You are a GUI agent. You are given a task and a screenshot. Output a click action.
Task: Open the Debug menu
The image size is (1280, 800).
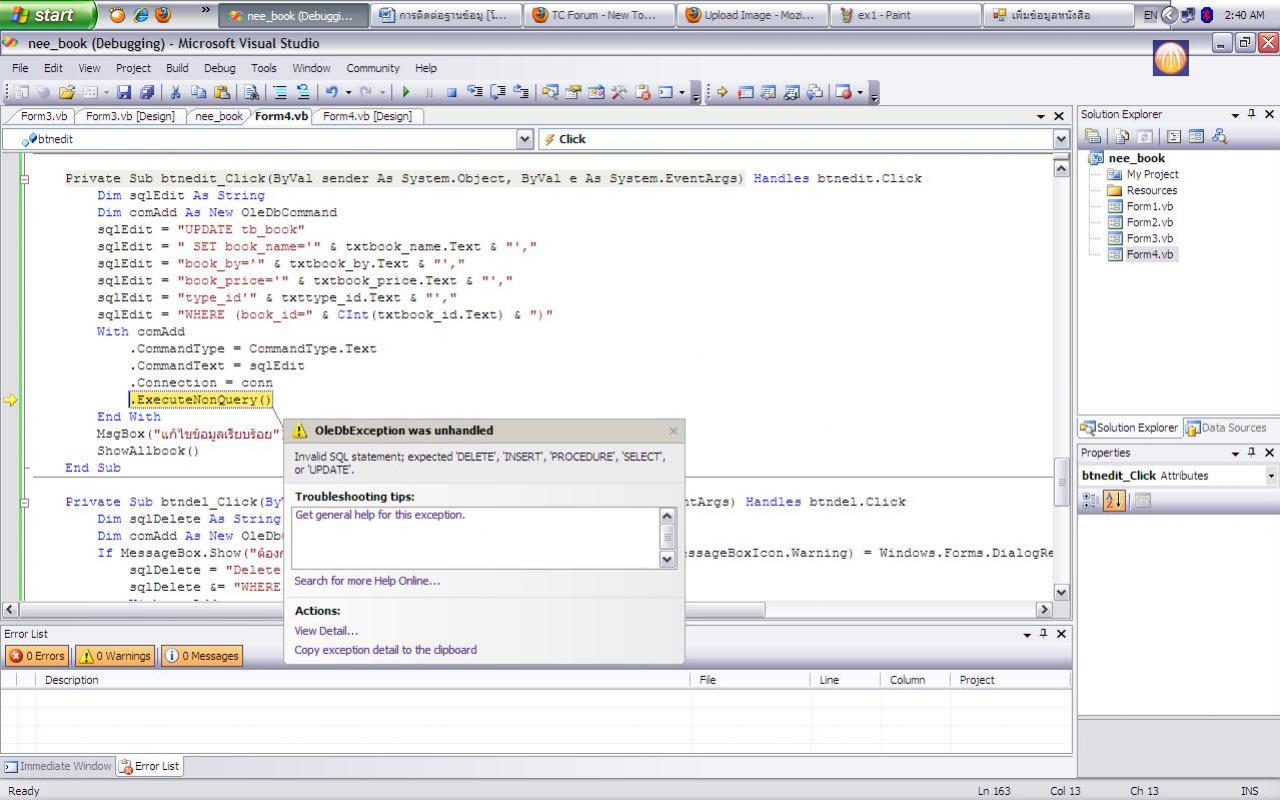click(x=219, y=68)
